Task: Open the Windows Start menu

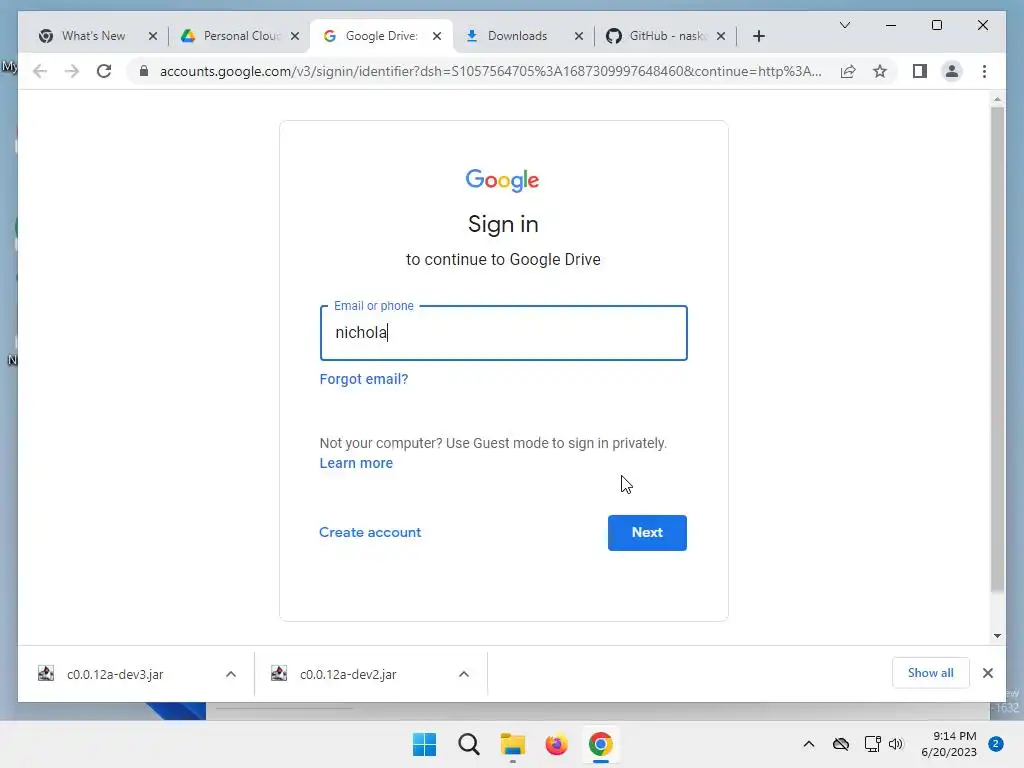Action: (x=424, y=744)
